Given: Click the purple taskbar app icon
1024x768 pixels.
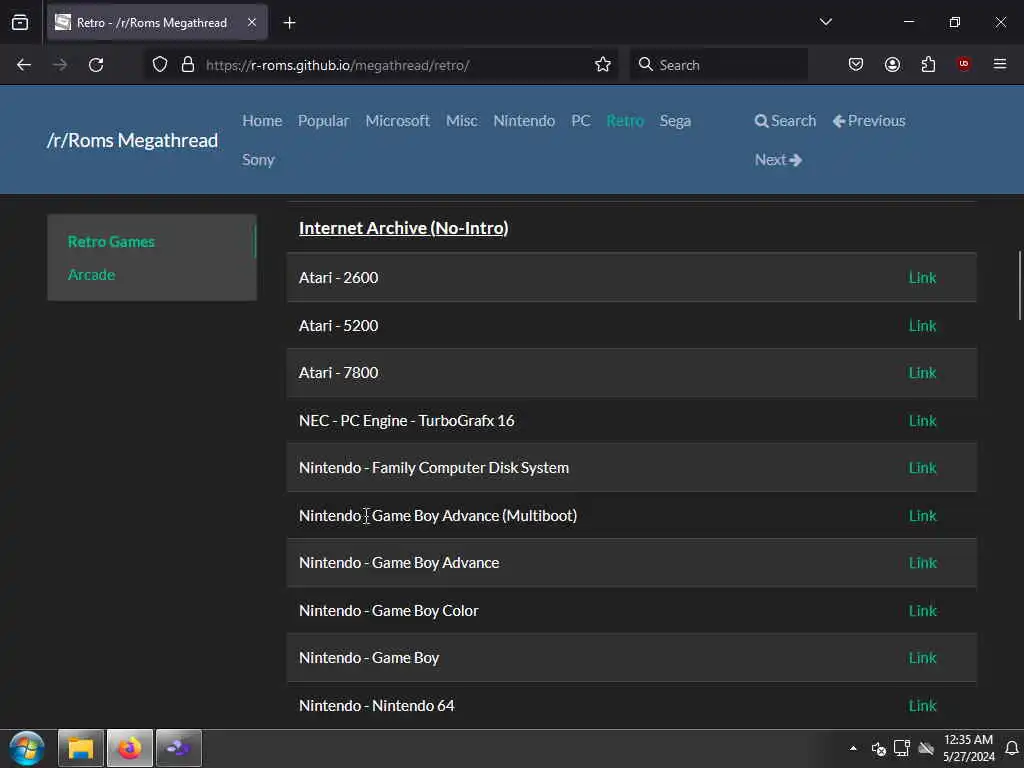Looking at the screenshot, I should pos(179,748).
